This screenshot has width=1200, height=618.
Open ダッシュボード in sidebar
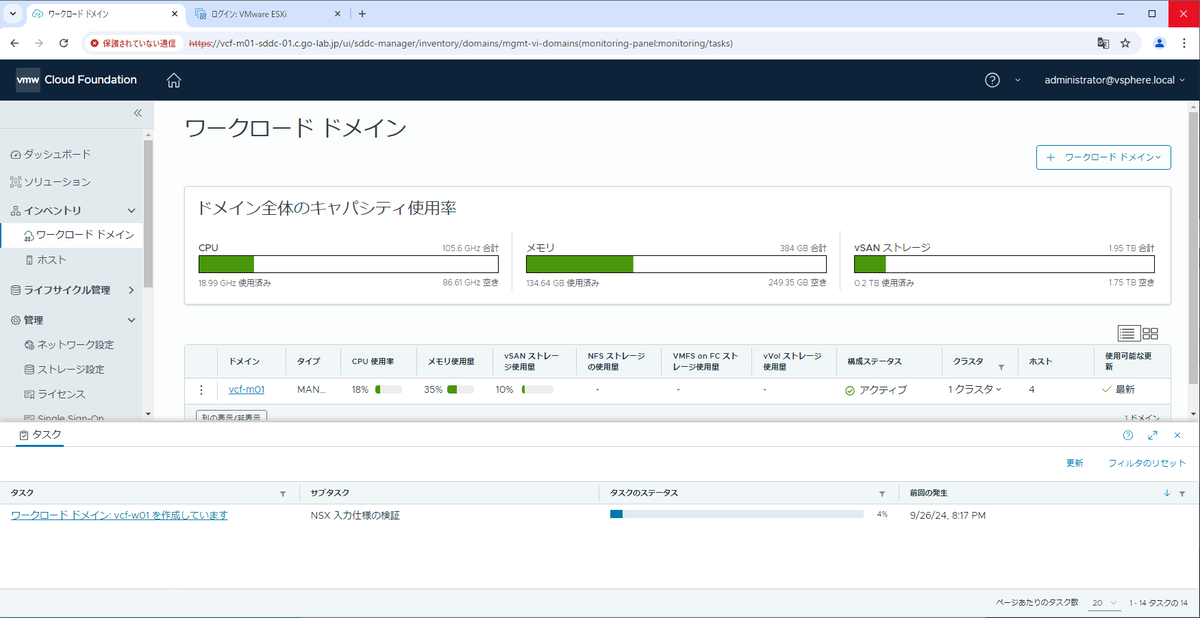click(57, 154)
